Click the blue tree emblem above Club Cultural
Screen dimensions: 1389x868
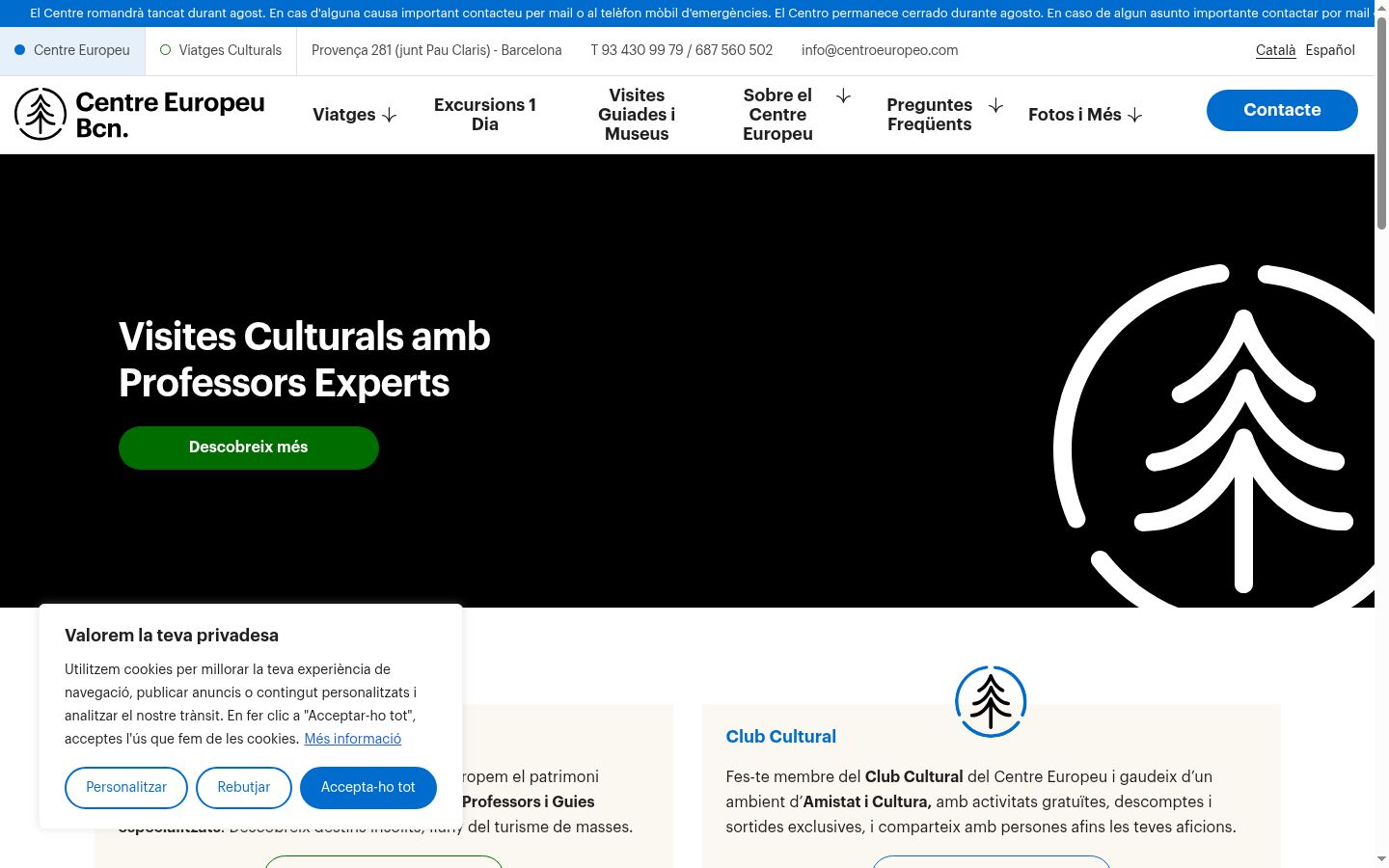click(991, 701)
